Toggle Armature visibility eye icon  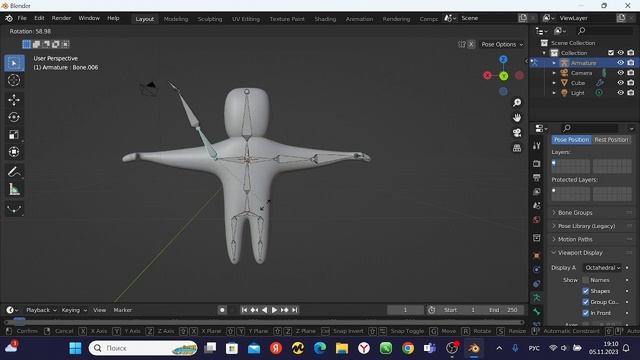[x=620, y=63]
